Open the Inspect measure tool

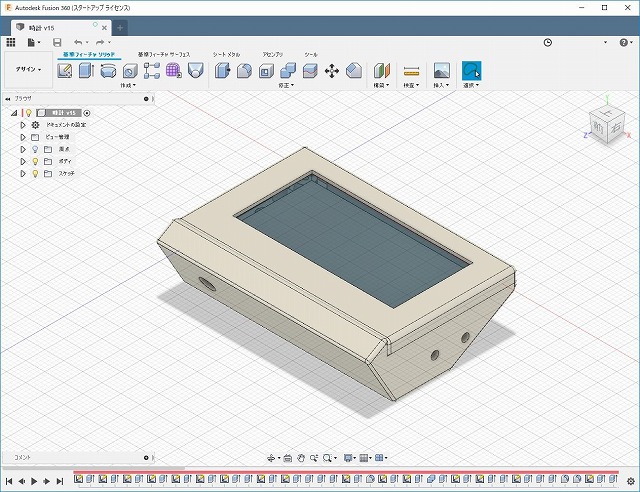(x=411, y=71)
